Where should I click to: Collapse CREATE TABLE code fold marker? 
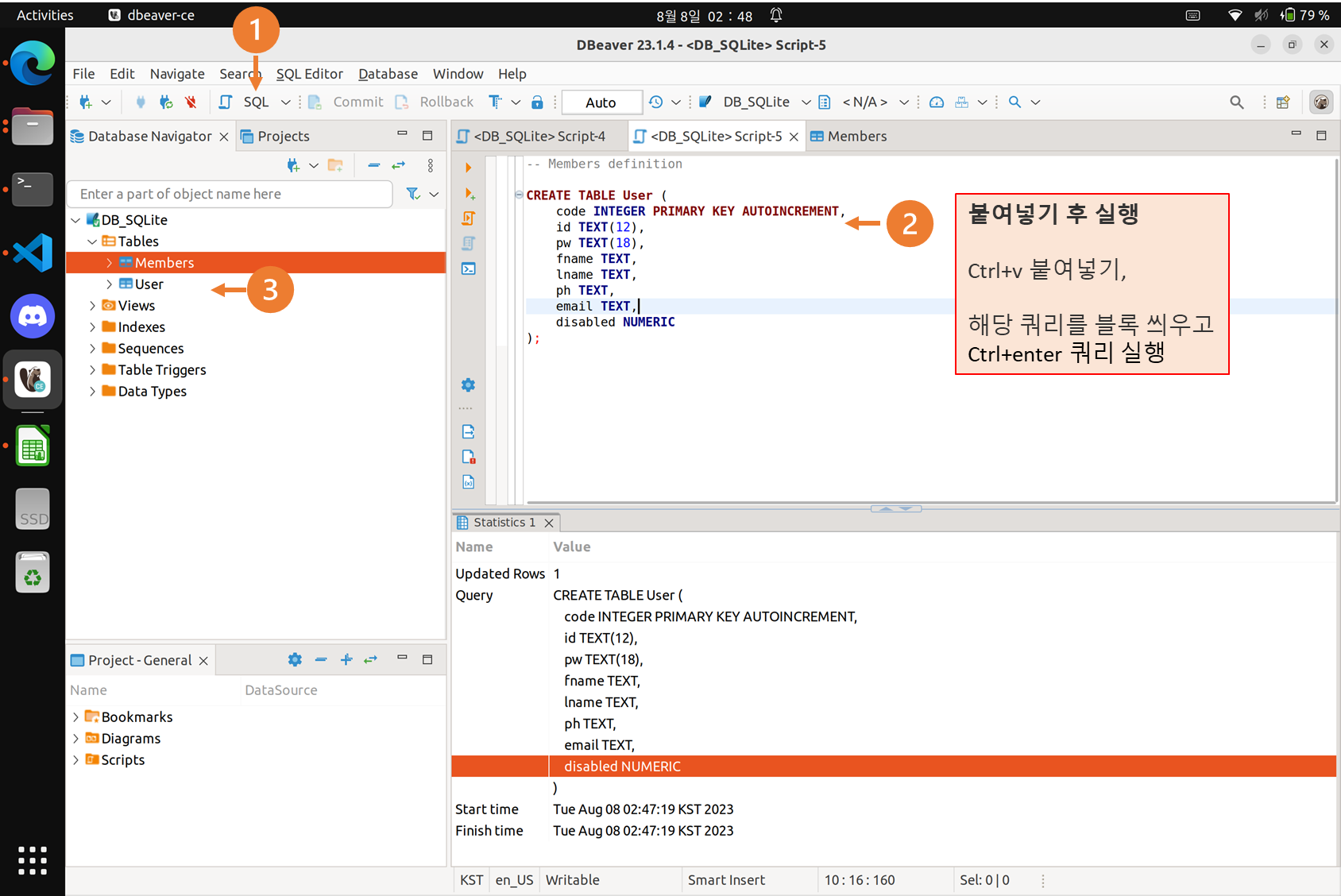pos(519,195)
